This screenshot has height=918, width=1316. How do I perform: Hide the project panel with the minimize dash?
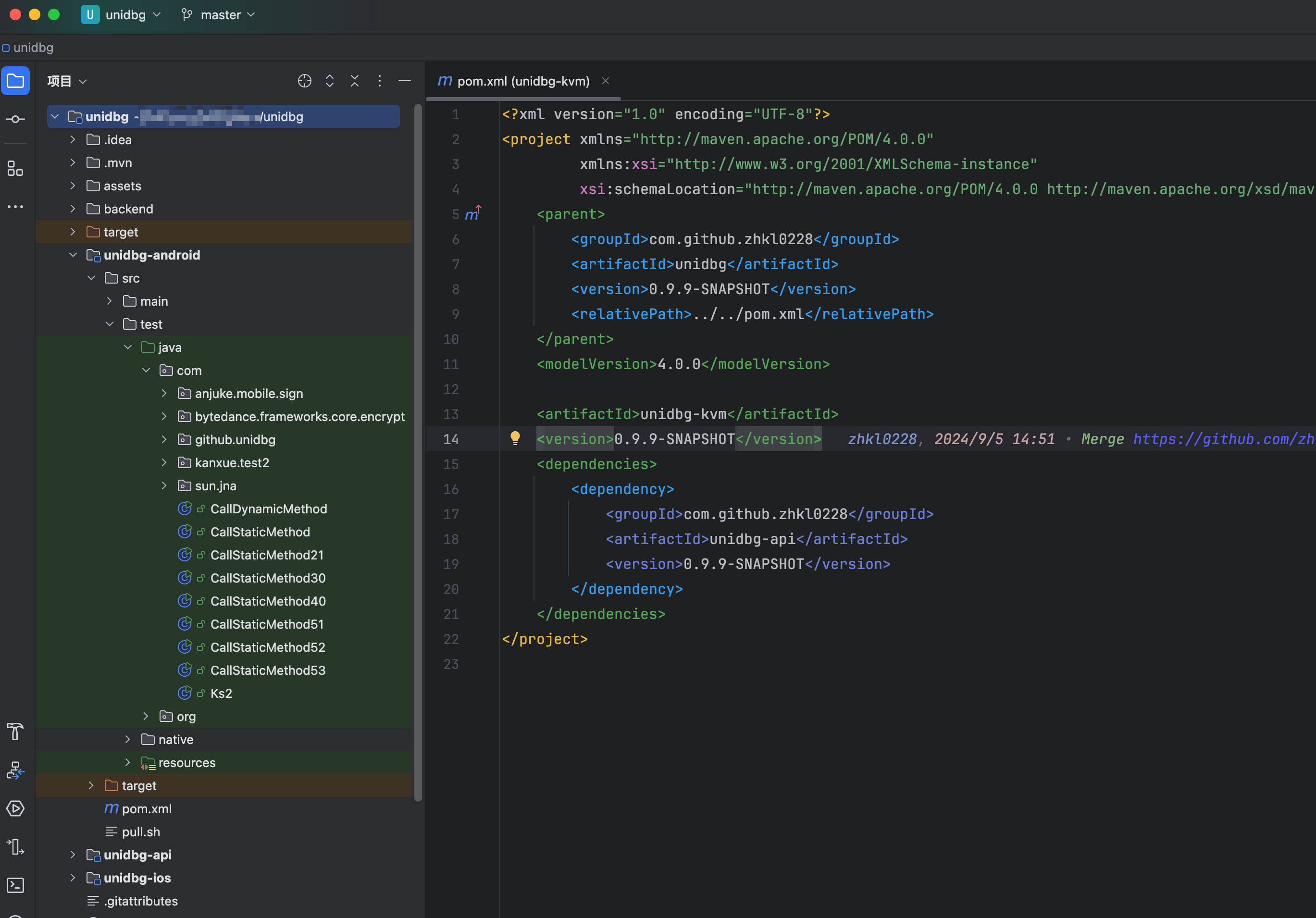pyautogui.click(x=405, y=81)
